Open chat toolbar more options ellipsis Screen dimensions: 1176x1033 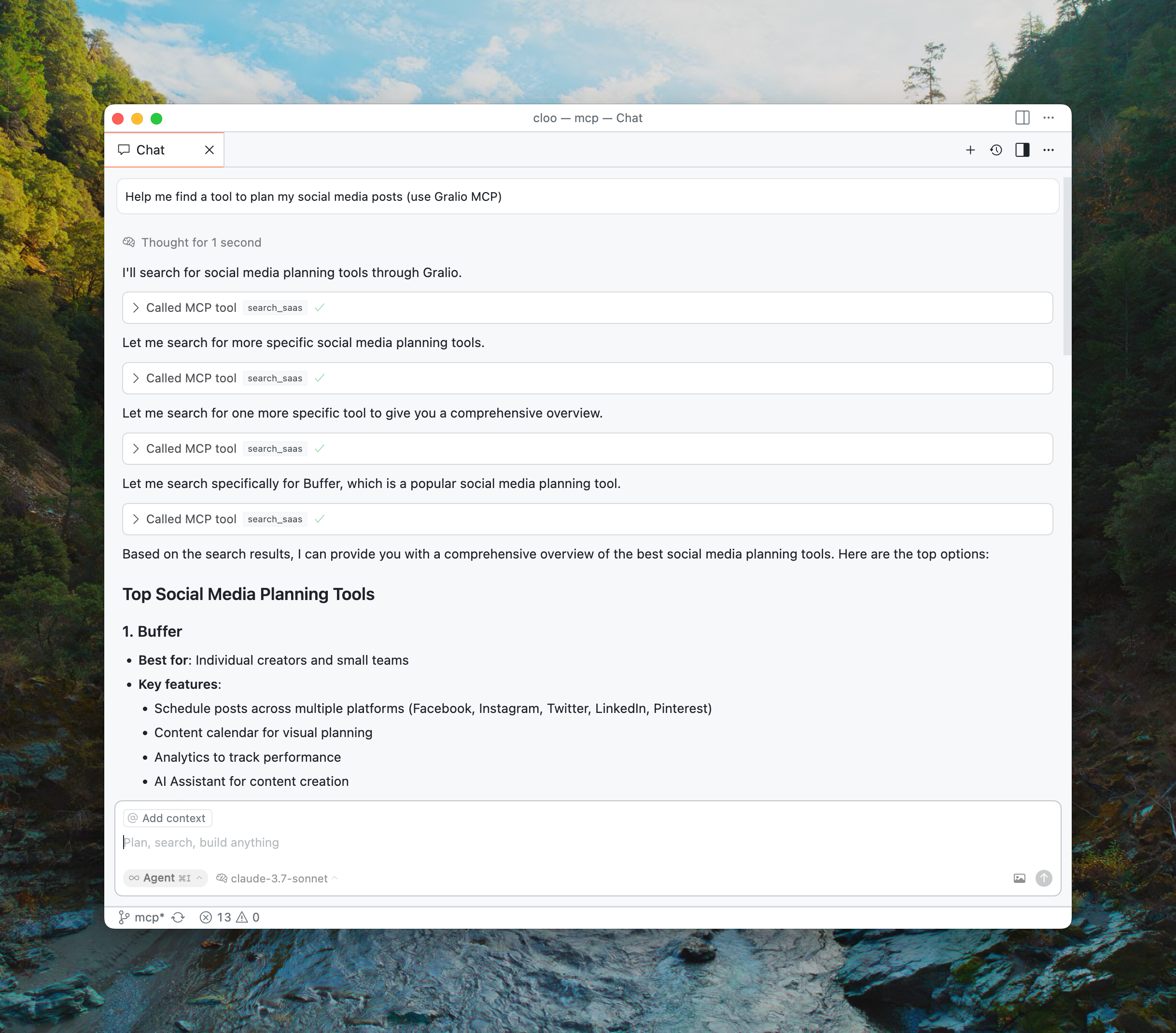point(1048,150)
